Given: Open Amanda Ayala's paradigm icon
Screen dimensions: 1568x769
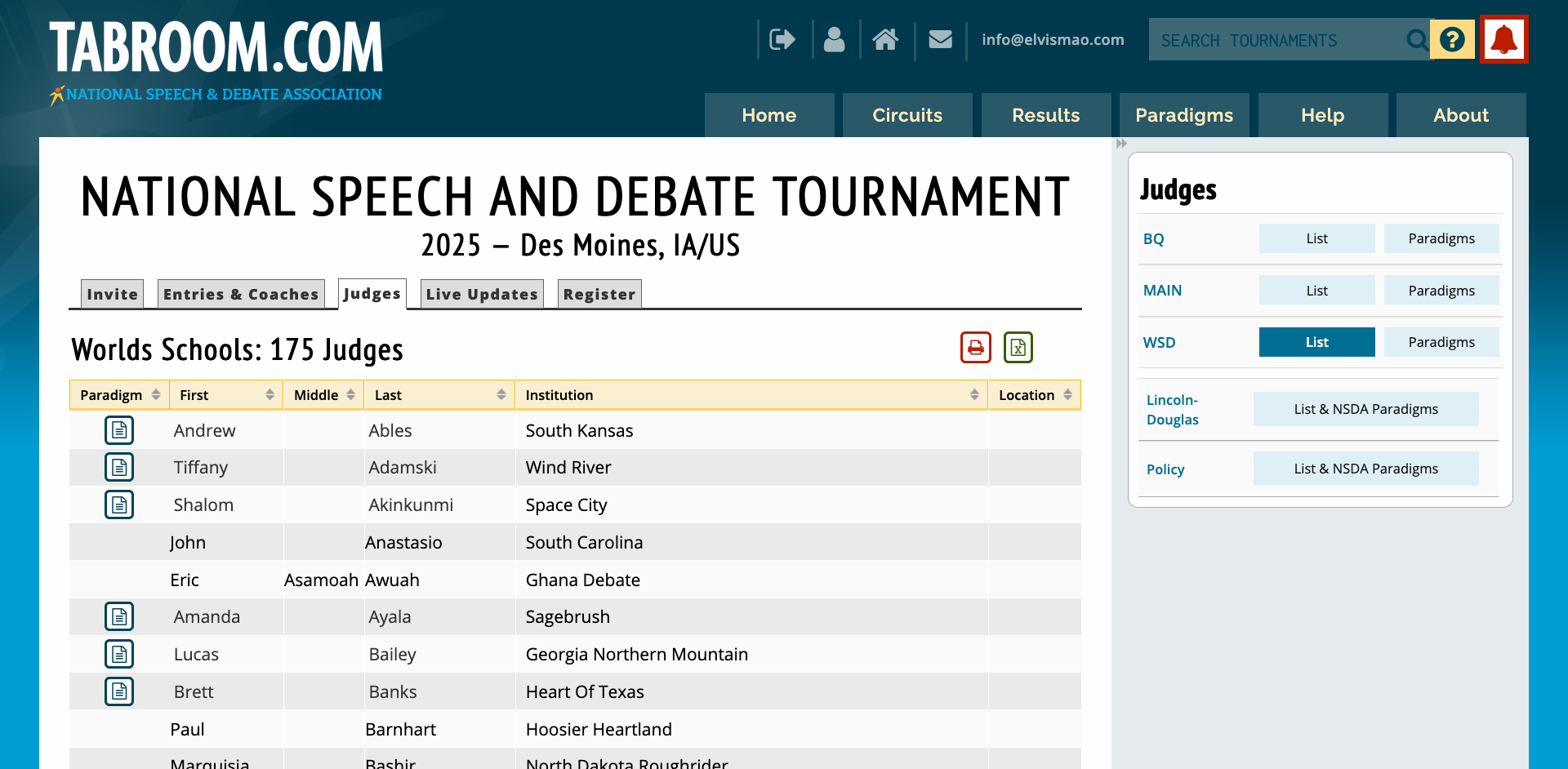Looking at the screenshot, I should [x=119, y=616].
